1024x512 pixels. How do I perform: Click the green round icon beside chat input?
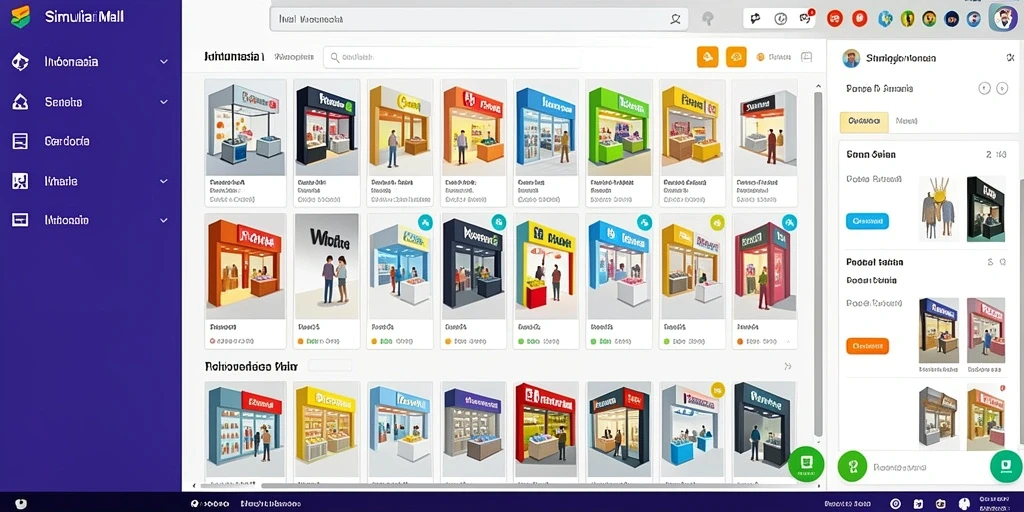coord(852,467)
